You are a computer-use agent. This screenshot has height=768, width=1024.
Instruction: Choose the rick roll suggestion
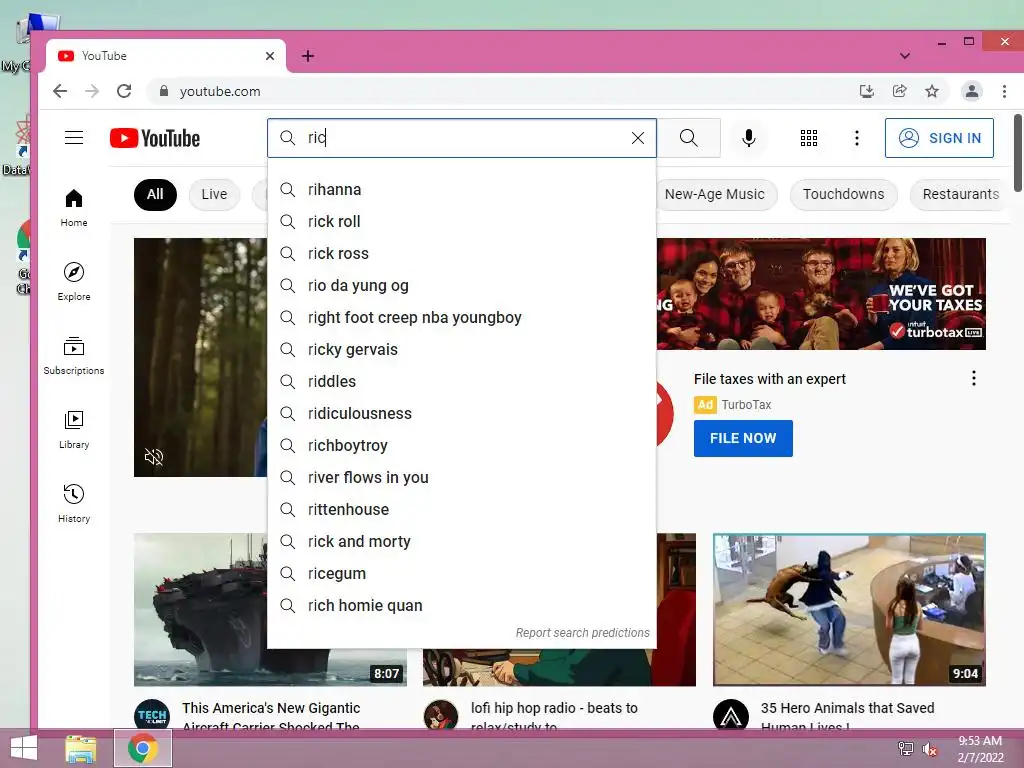coord(461,221)
